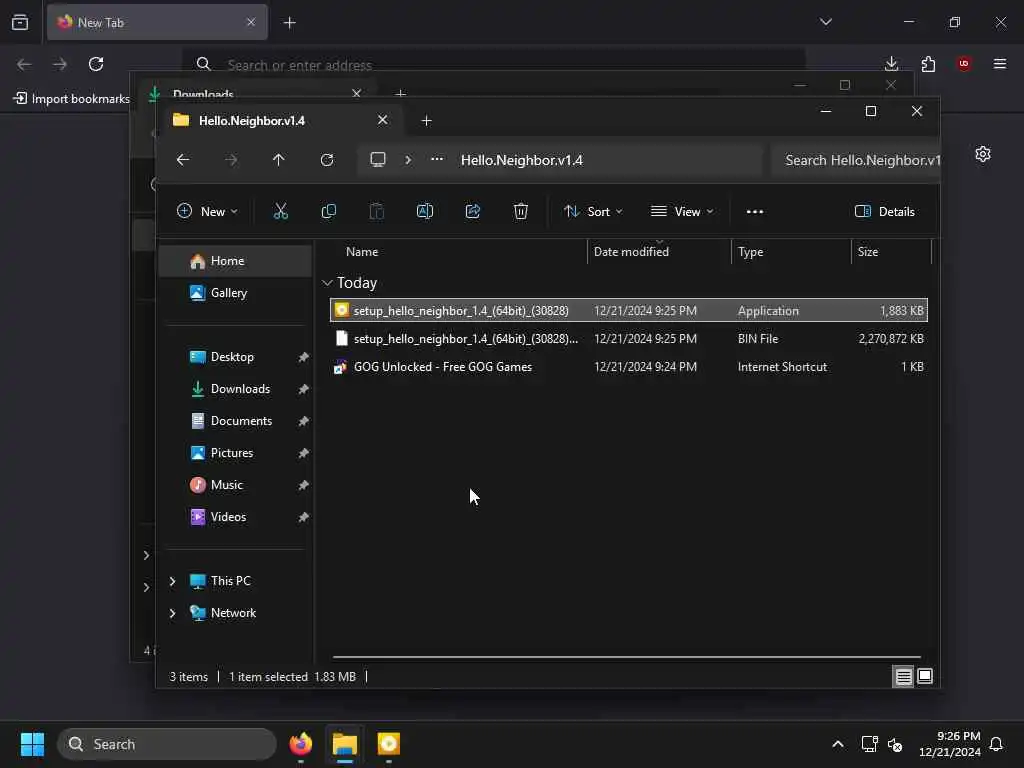Go back in File Explorer navigation
This screenshot has height=768, width=1024.
183,160
